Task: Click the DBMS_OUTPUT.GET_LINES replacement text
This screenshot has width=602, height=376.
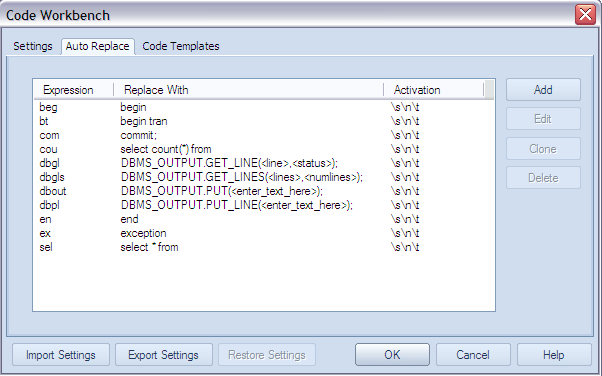Action: point(241,177)
